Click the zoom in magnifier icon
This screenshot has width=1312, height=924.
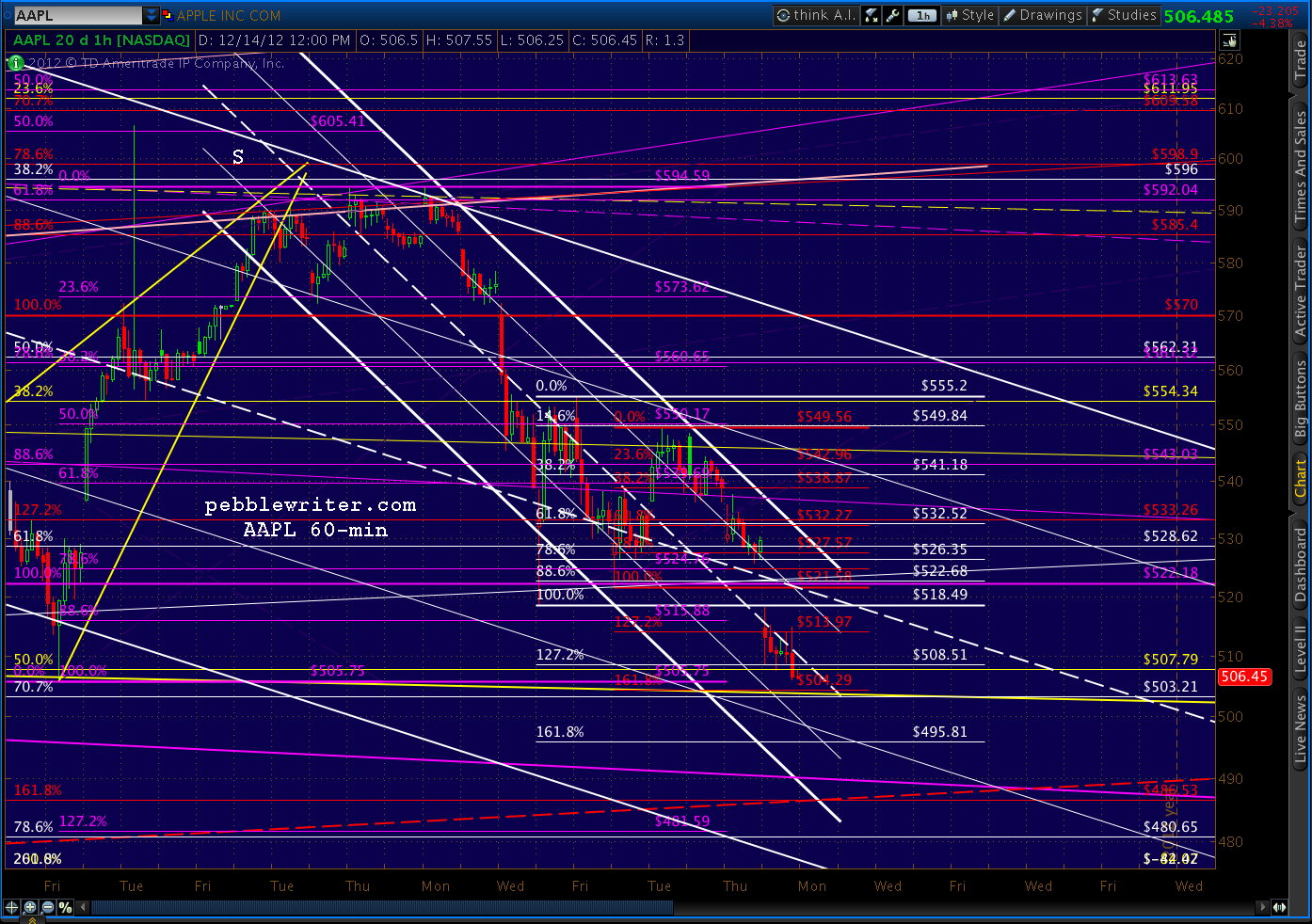click(30, 907)
